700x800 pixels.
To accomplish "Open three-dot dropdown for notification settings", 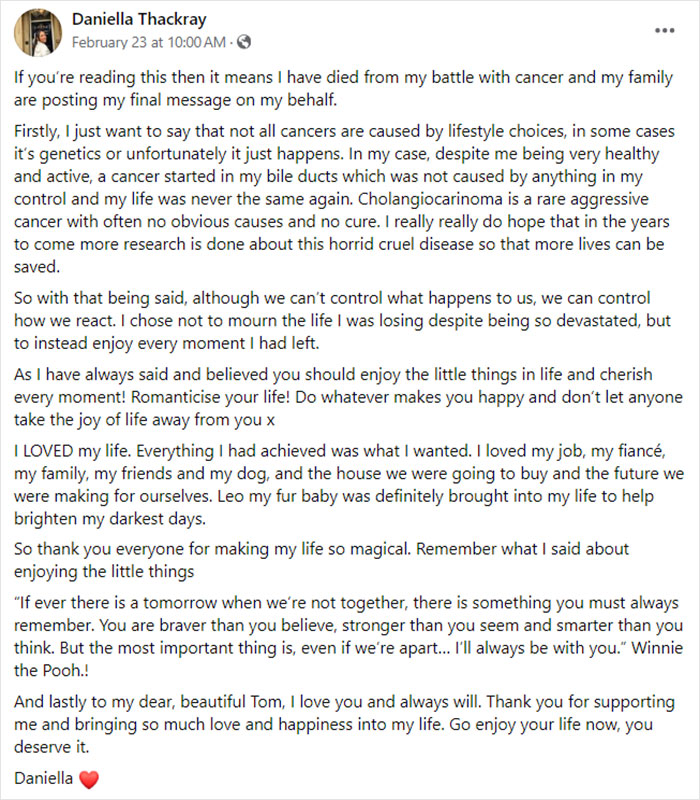I will 665,31.
